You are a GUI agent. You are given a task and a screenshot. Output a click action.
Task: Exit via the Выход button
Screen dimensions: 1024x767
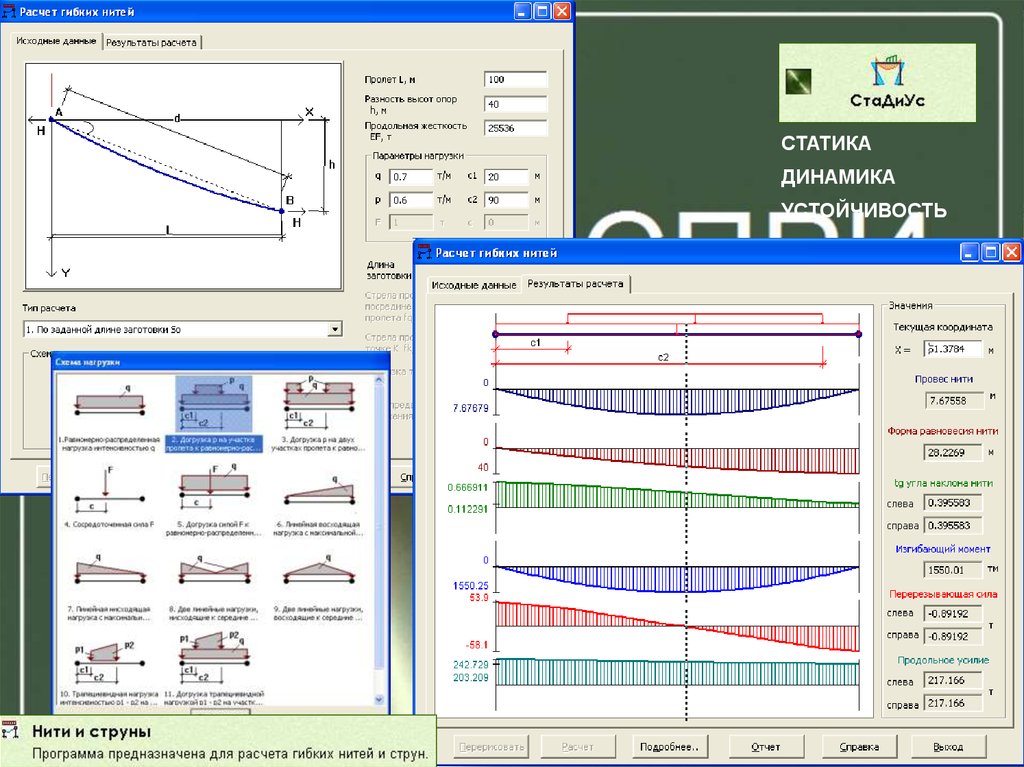click(948, 746)
